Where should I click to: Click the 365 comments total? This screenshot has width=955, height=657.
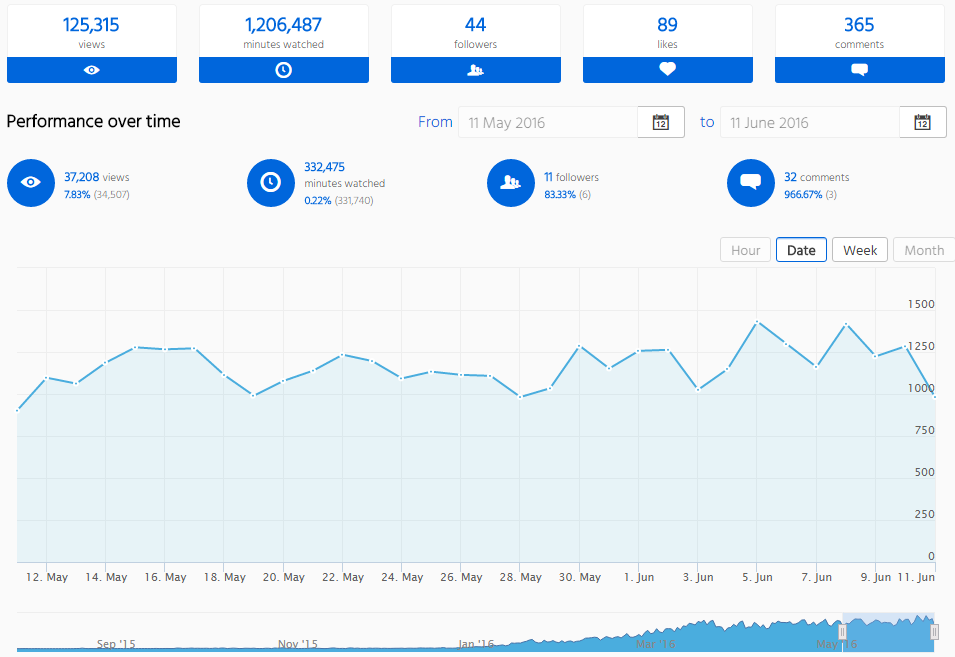(x=859, y=25)
